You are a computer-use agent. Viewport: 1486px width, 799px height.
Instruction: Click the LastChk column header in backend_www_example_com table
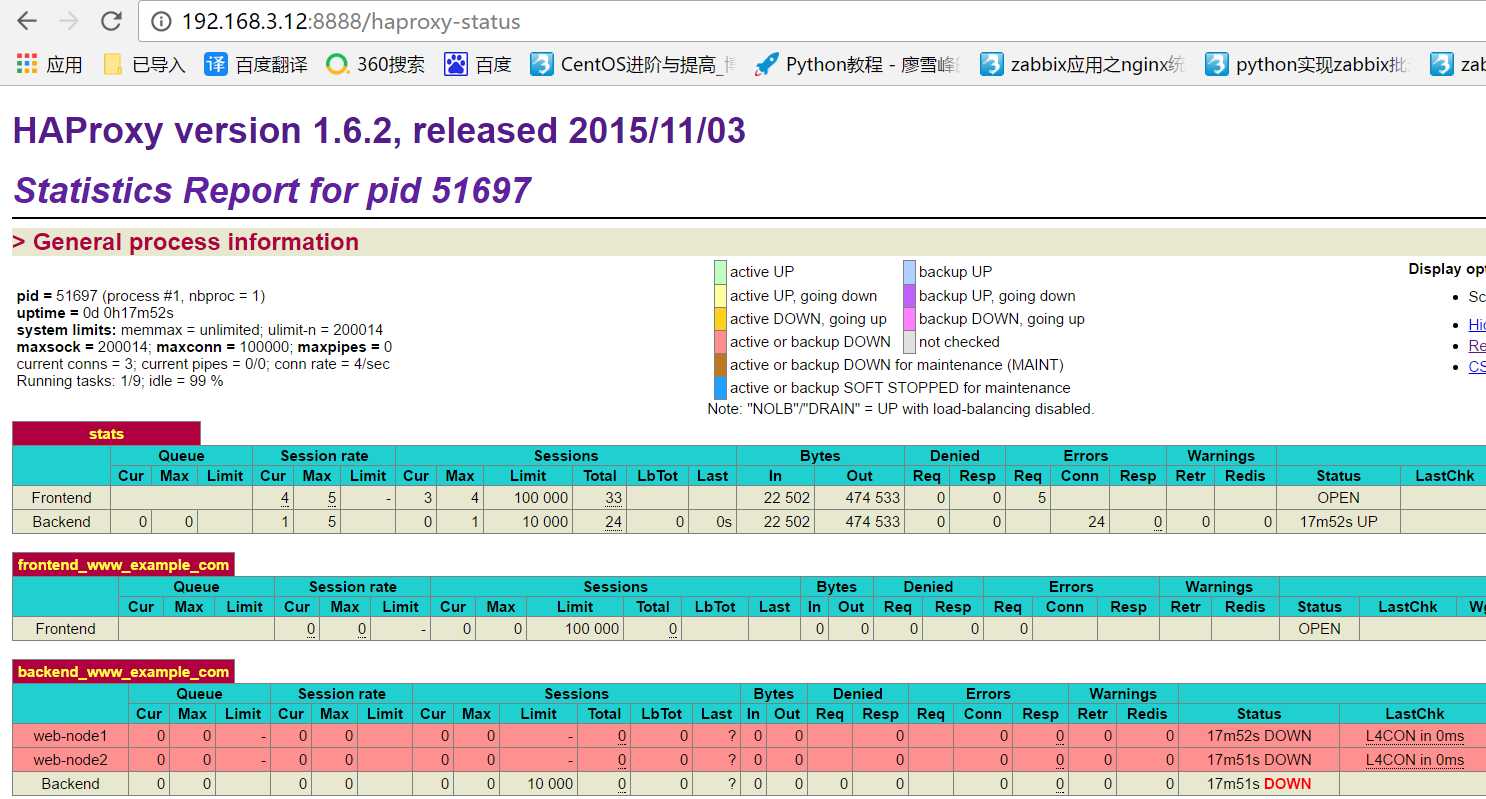pos(1414,714)
